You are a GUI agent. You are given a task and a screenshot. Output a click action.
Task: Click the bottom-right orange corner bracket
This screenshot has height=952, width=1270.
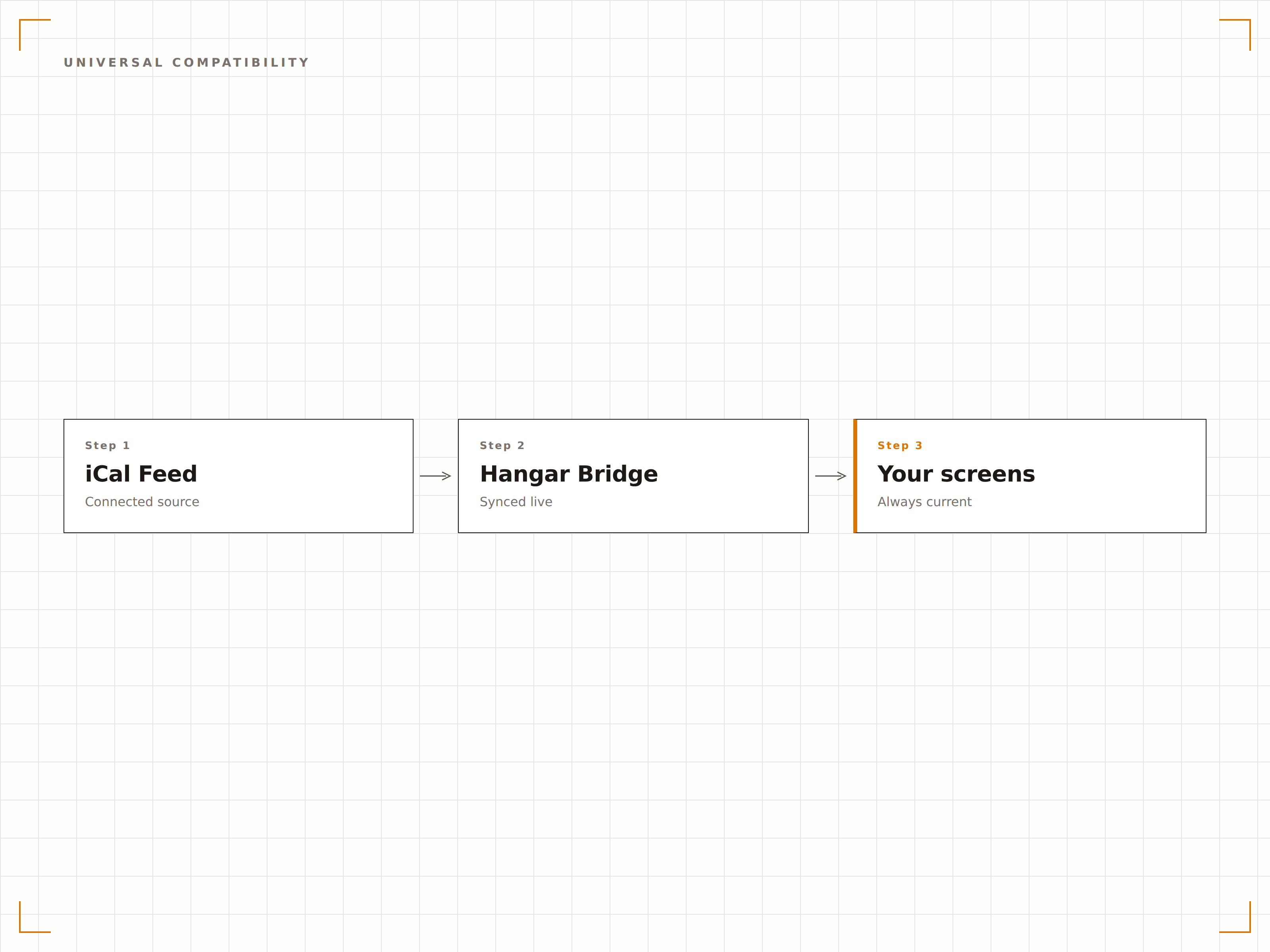click(x=1235, y=917)
